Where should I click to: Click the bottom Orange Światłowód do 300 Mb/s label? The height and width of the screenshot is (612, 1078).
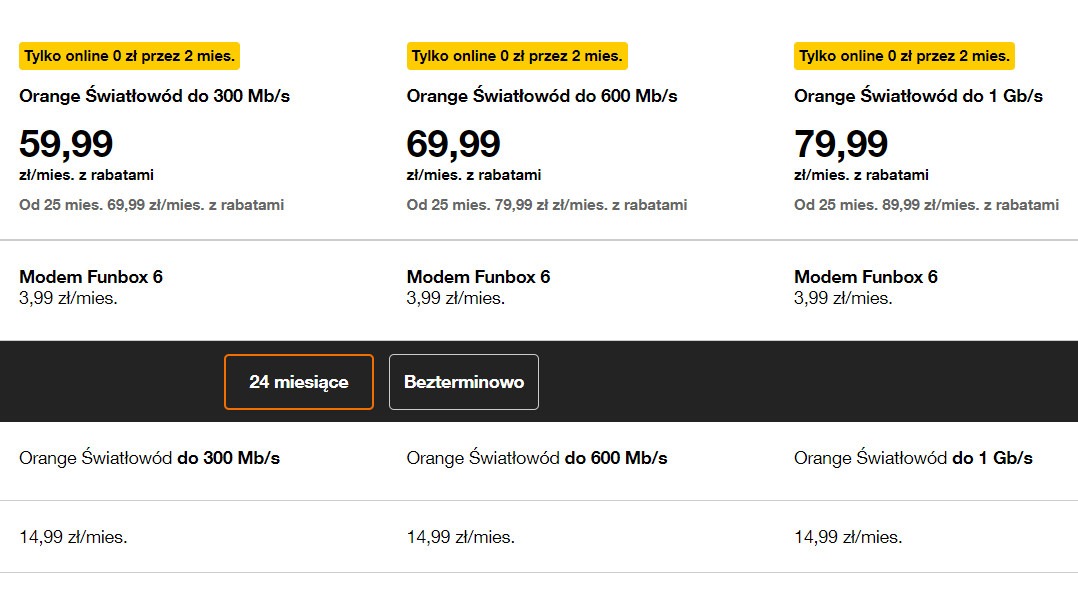point(151,456)
